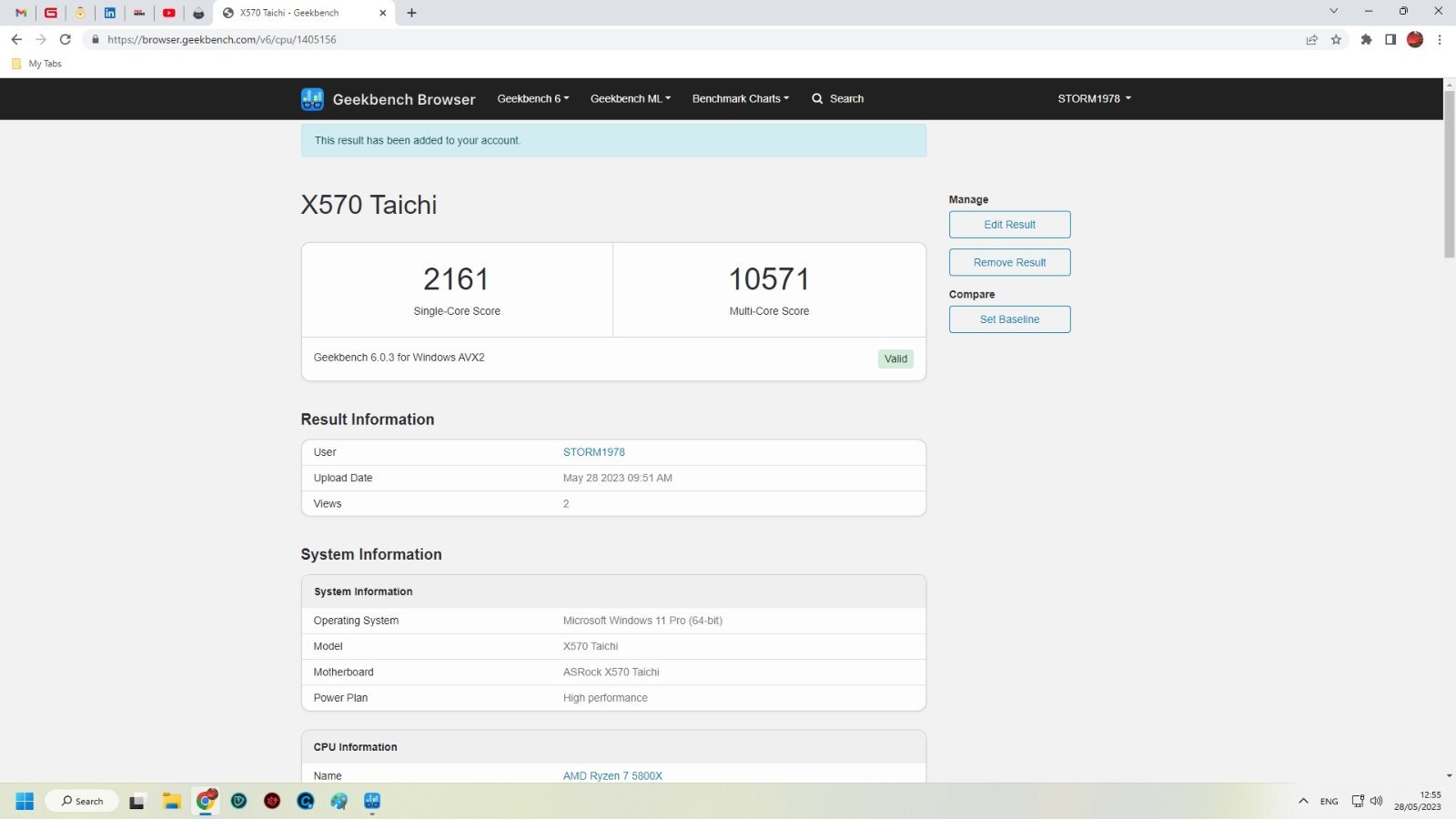Open the volume control in system tray
The image size is (1456, 819).
click(x=1376, y=801)
